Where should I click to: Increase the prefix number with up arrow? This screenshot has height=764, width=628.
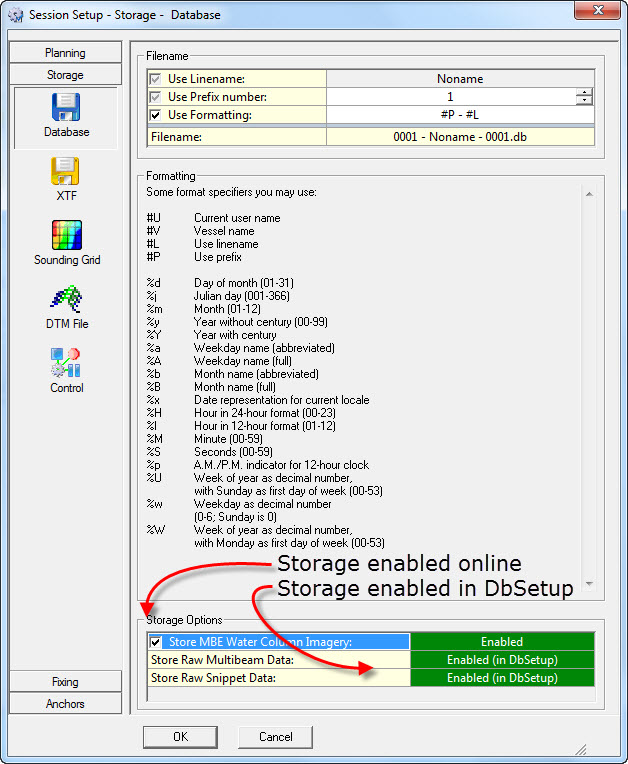click(x=584, y=93)
